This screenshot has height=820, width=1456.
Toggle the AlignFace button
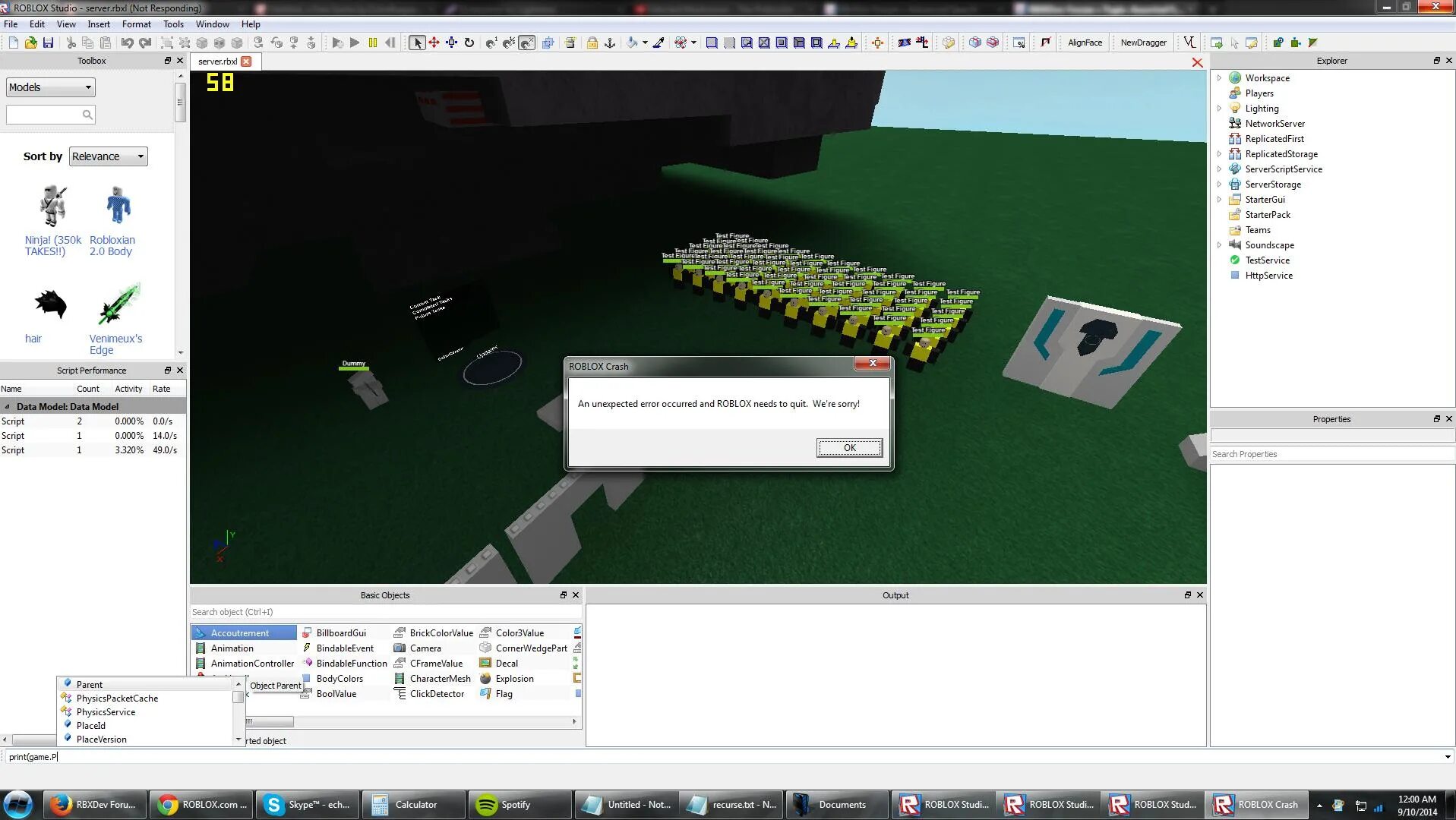1085,43
